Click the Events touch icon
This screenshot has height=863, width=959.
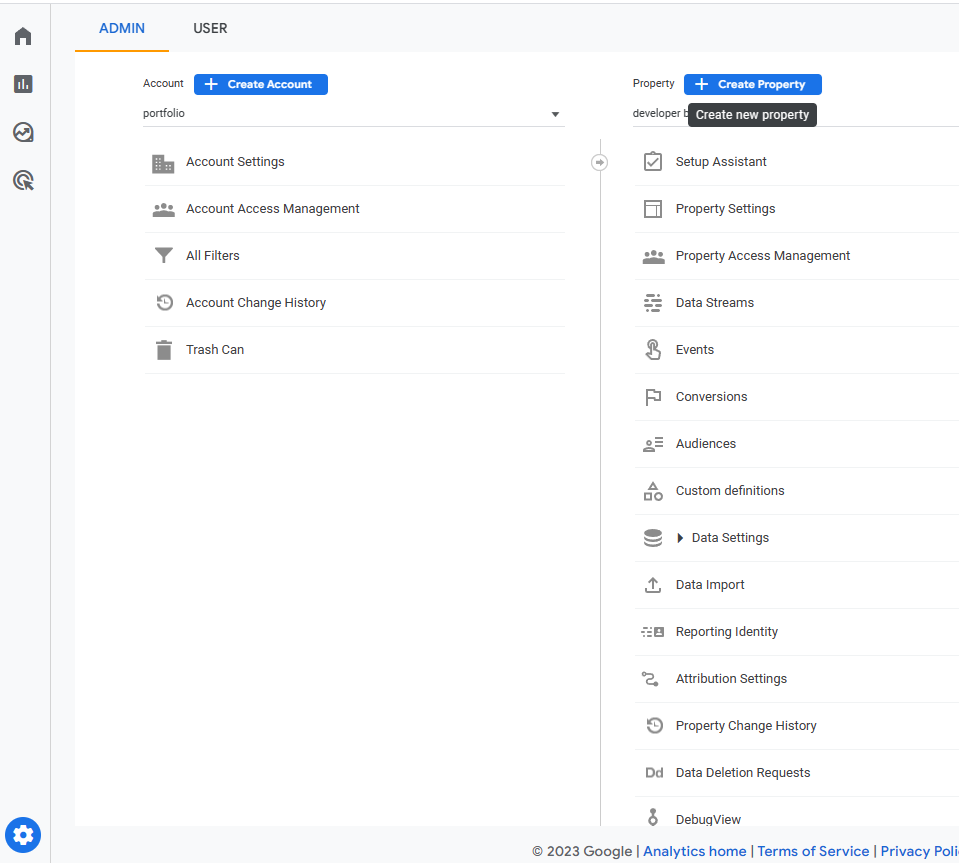(x=653, y=350)
